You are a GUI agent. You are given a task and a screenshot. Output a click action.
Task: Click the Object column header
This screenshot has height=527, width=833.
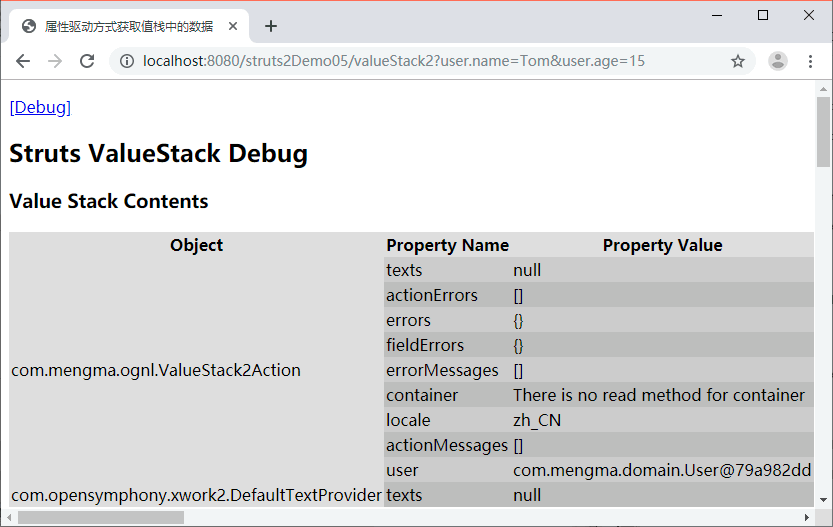pos(196,245)
